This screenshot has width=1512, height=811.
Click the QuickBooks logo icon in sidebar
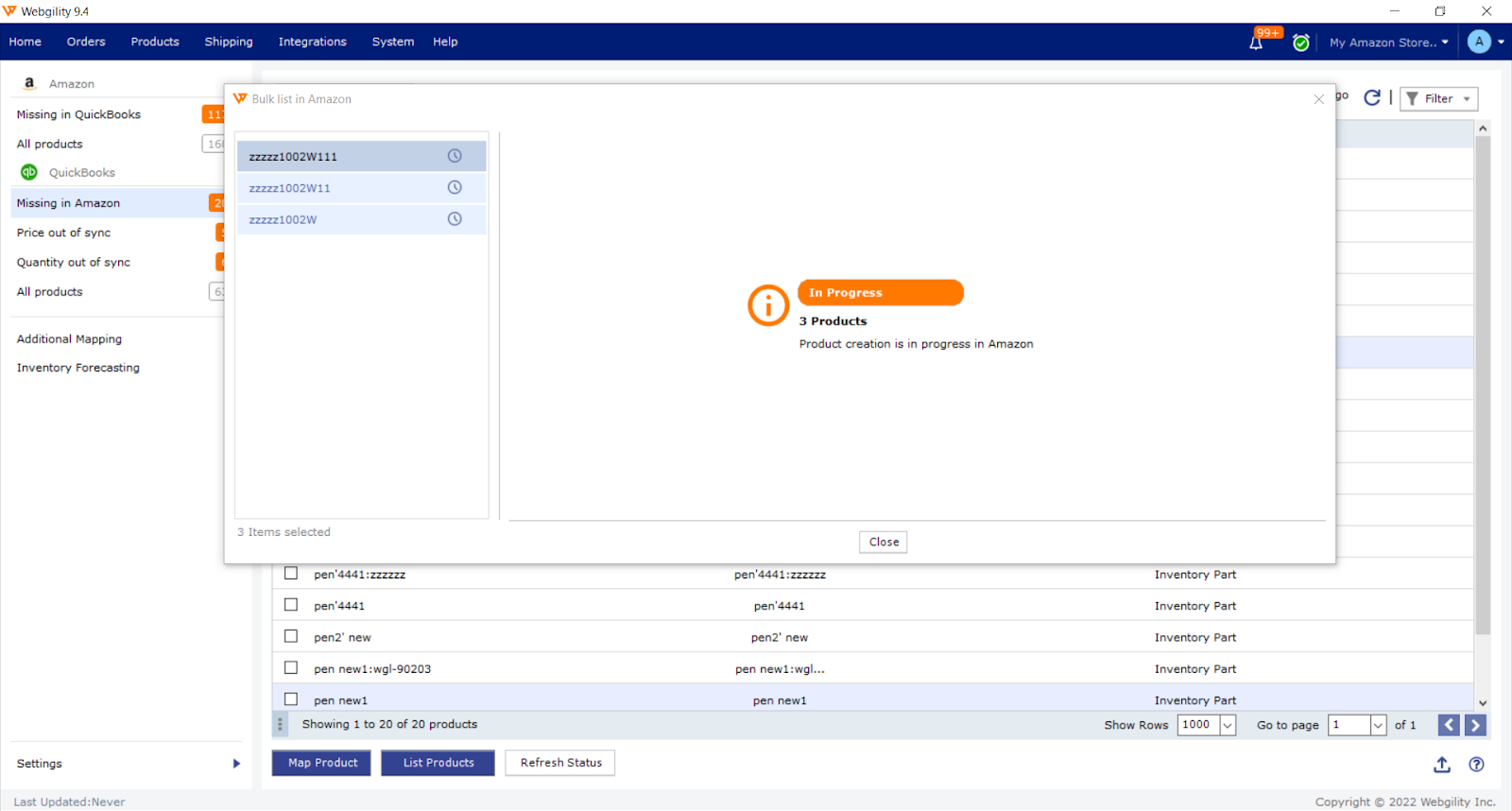[x=29, y=172]
